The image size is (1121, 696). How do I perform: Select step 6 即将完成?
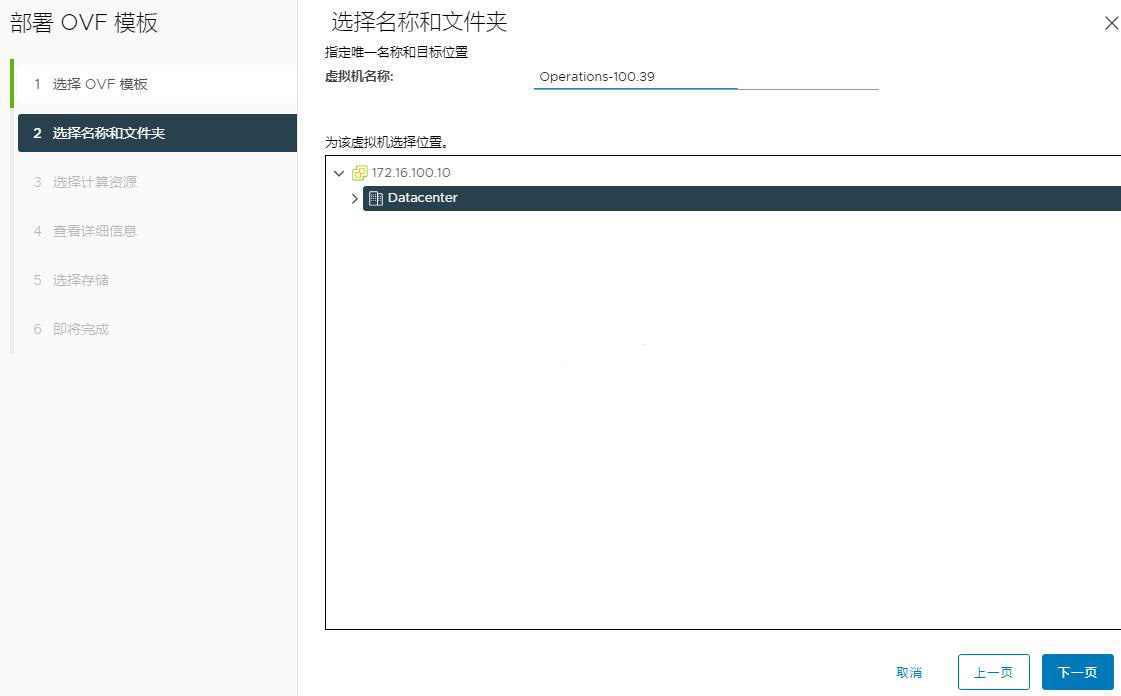point(80,329)
